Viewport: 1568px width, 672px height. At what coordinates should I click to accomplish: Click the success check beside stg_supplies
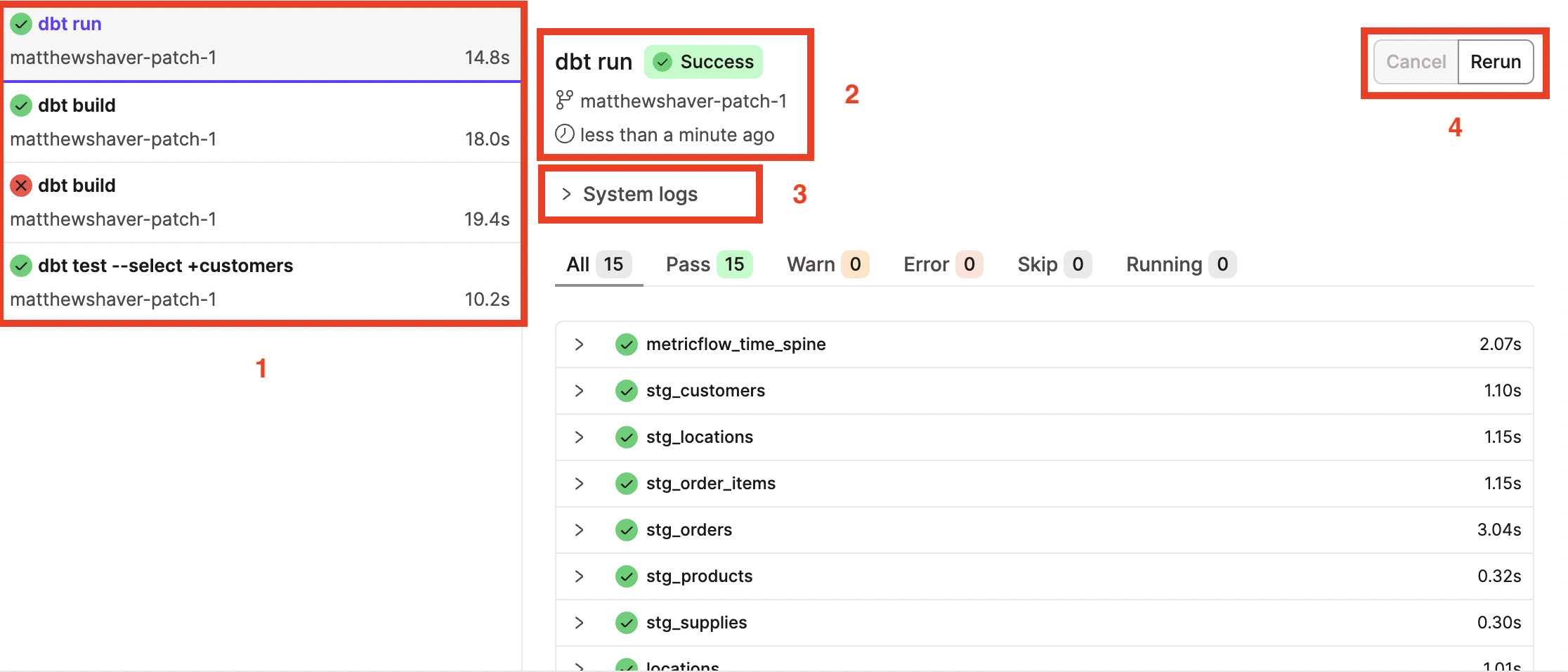coord(625,622)
